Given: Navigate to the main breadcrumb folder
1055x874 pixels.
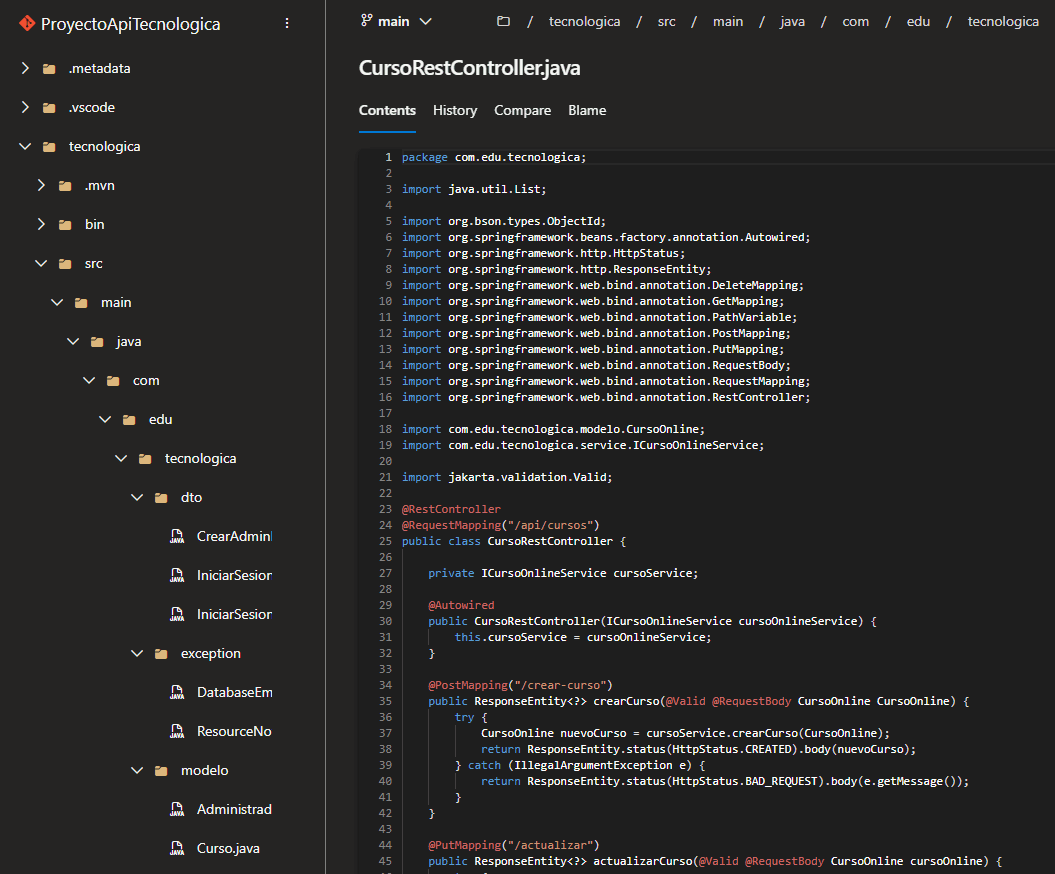Looking at the screenshot, I should [728, 22].
